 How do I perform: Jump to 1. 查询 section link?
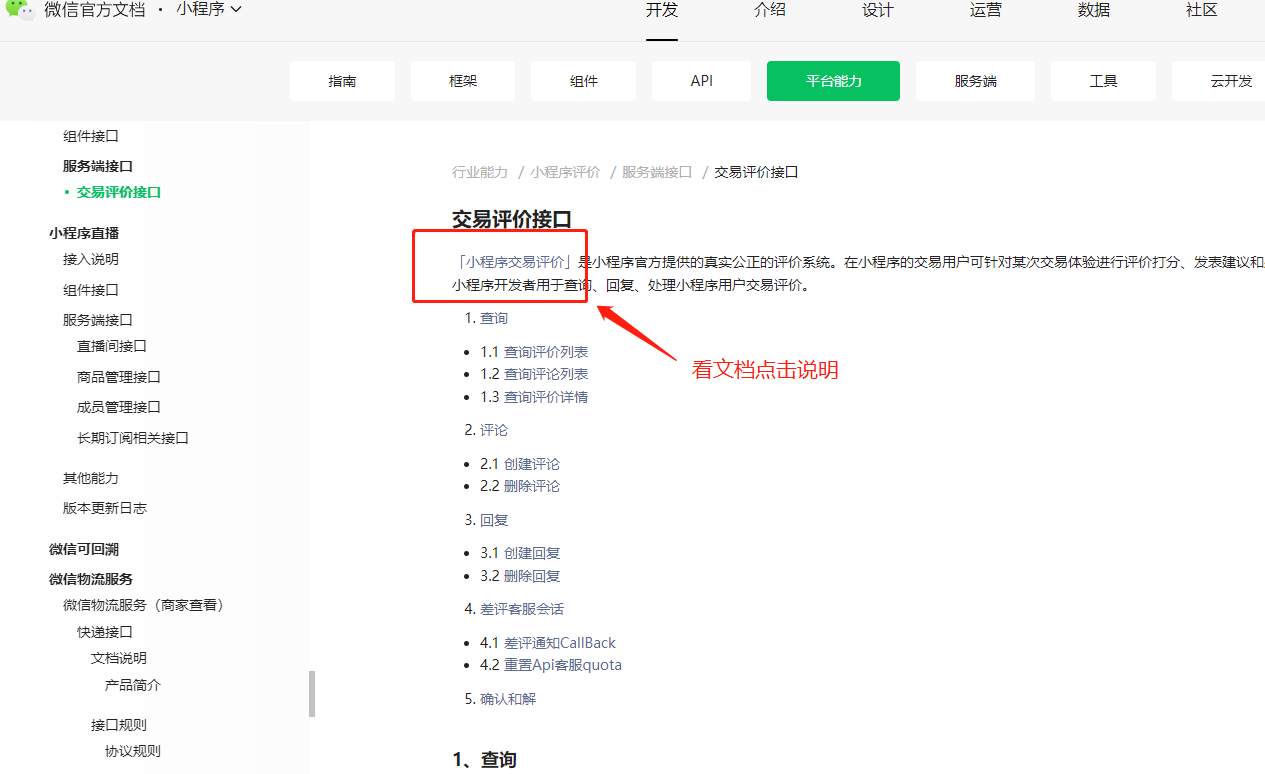494,318
